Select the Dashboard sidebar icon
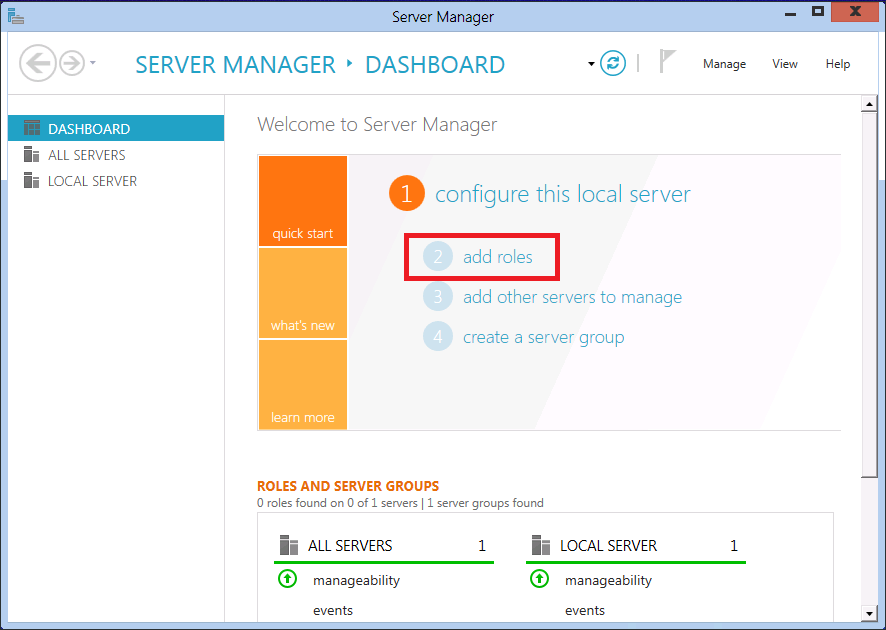The image size is (886, 630). [31, 127]
